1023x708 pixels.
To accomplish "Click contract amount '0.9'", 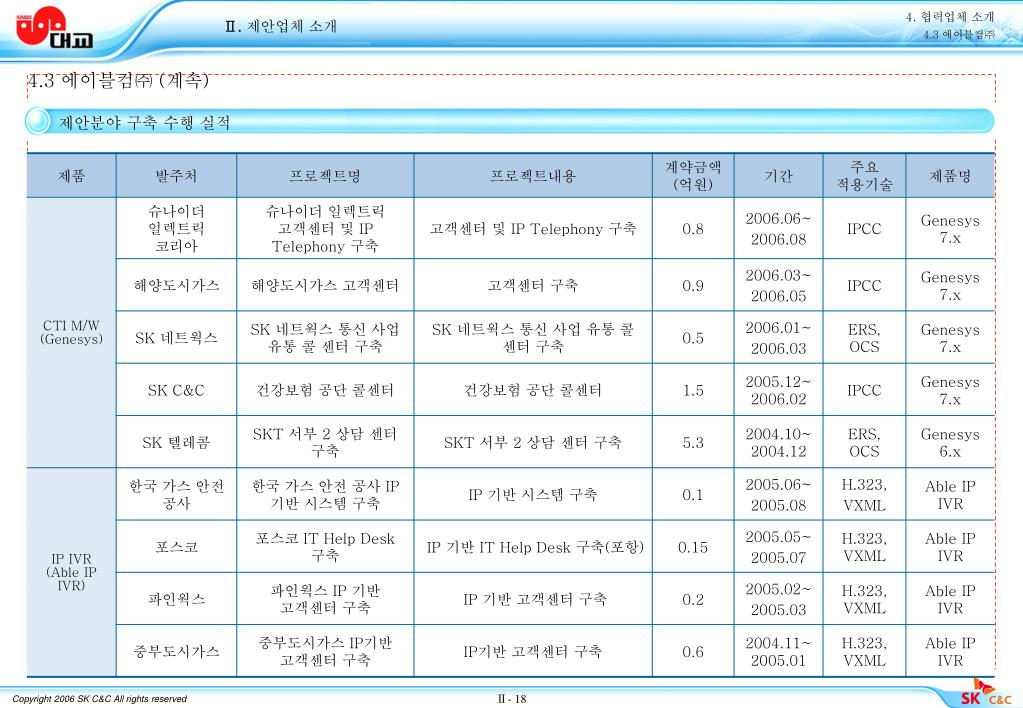I will [693, 285].
